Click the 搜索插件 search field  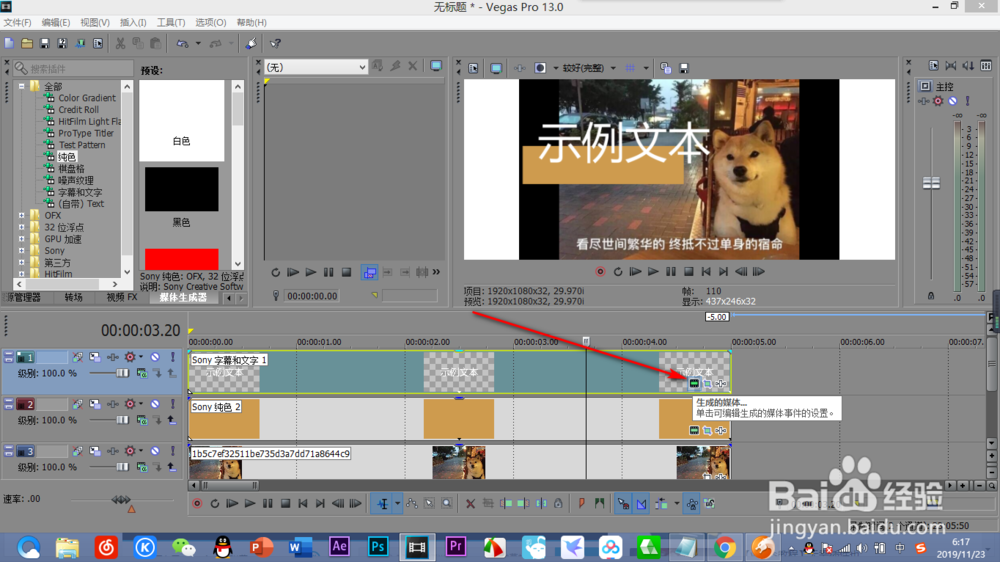click(73, 68)
